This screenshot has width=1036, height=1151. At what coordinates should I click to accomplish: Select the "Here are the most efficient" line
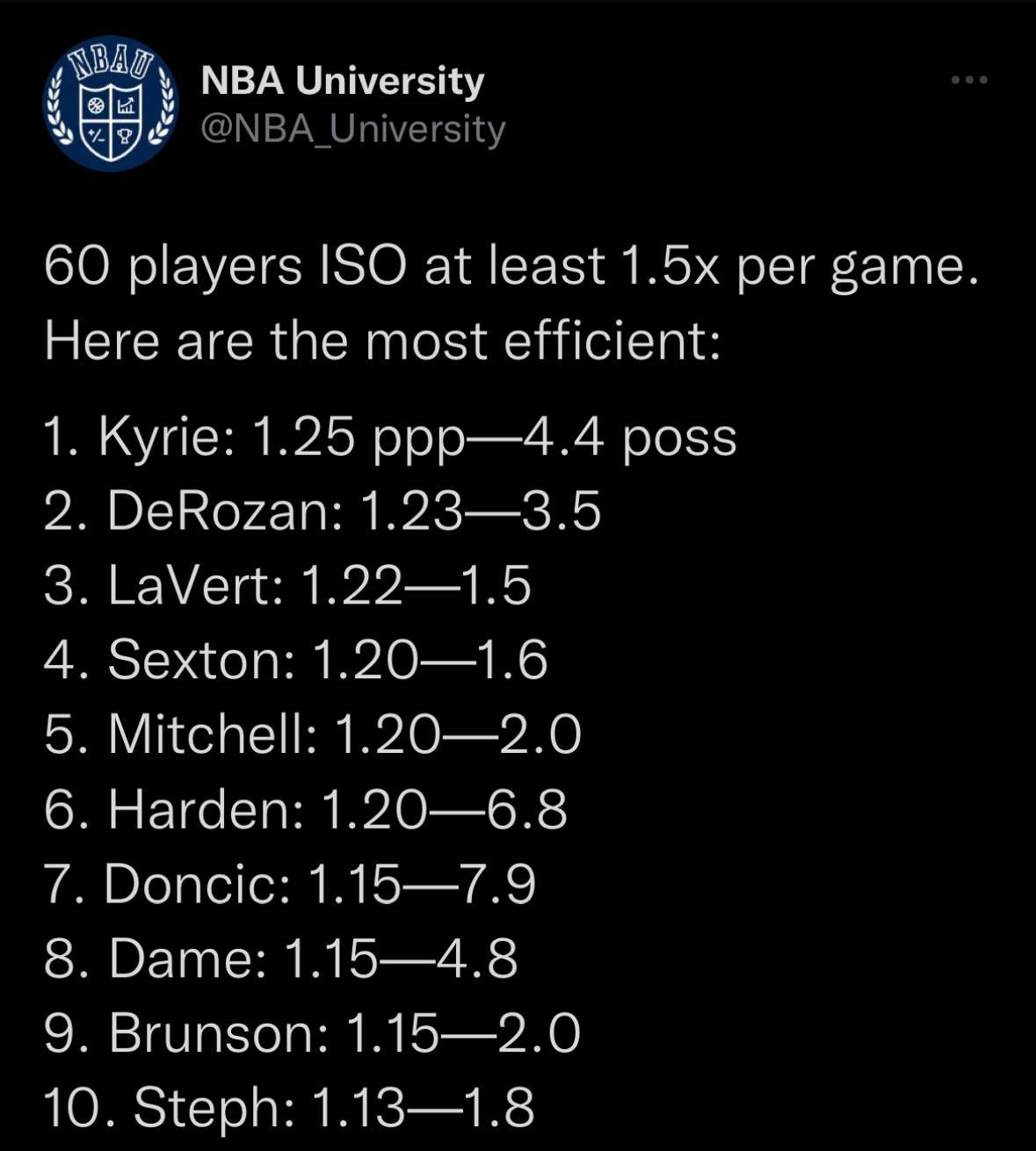(382, 341)
